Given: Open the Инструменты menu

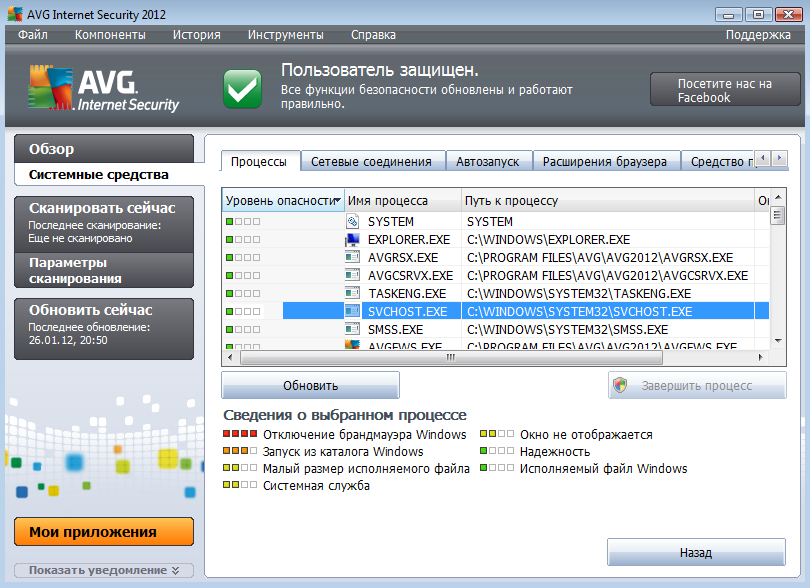Looking at the screenshot, I should [286, 35].
